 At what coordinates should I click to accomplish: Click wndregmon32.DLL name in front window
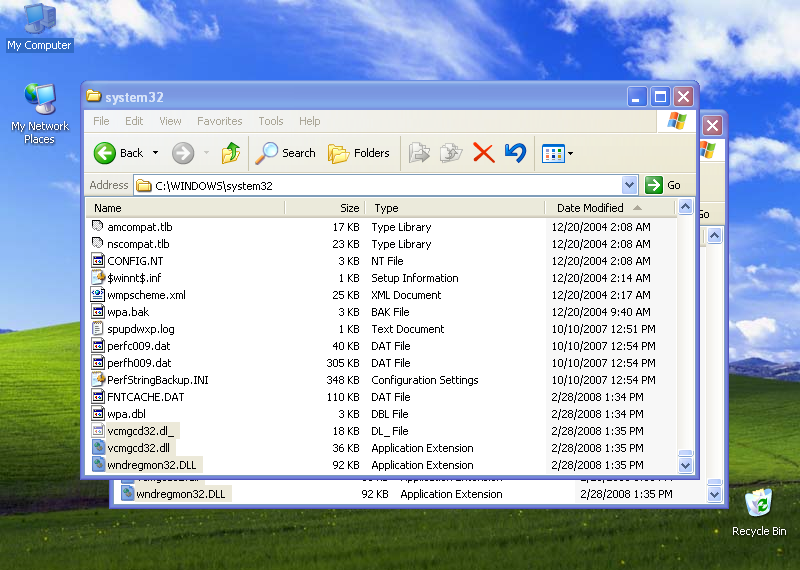(x=152, y=465)
